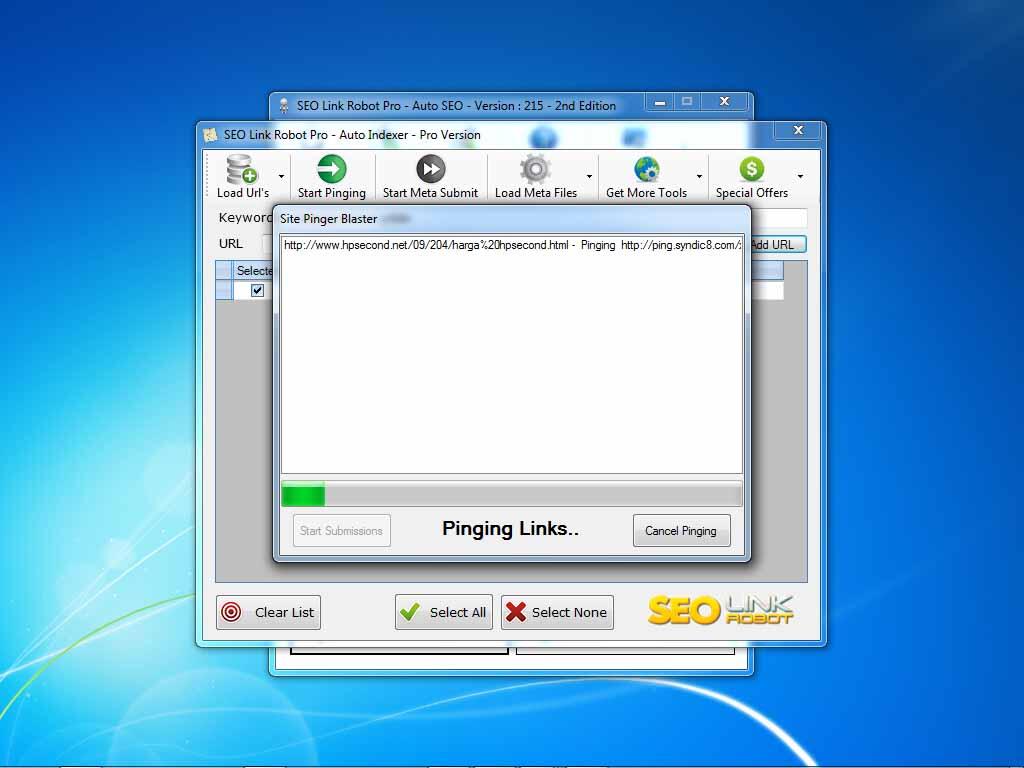Click the Select All button
The height and width of the screenshot is (768, 1024).
tap(443, 613)
